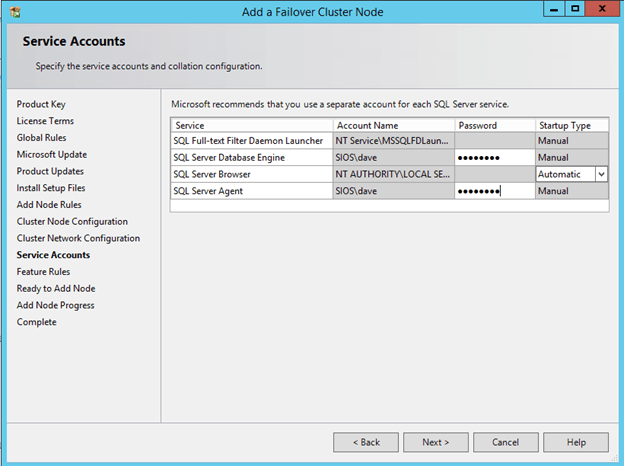Image resolution: width=624 pixels, height=466 pixels.
Task: Go back with the Back button
Action: coord(367,442)
